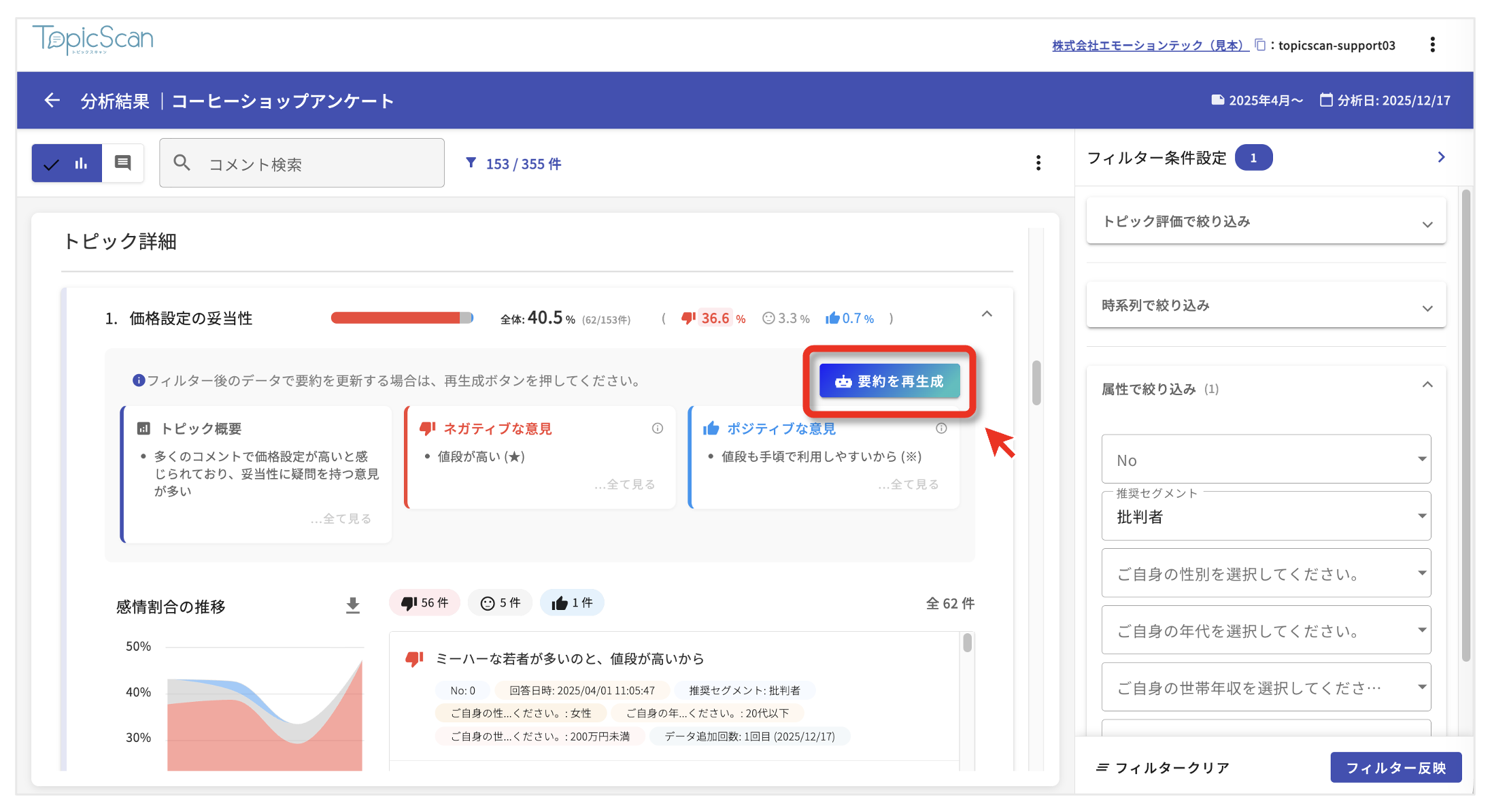Screen dimensions: 1492x812
Task: Click the copy icon next to the company name
Action: 1259,45
